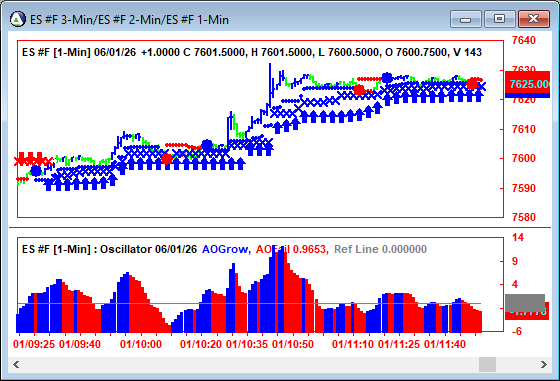
Task: Click the 01/10:20 time axis label
Action: coord(201,345)
